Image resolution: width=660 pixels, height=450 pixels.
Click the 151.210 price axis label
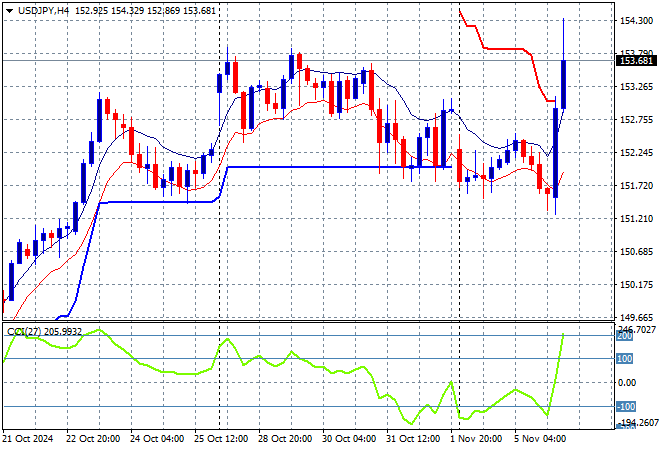[636, 218]
